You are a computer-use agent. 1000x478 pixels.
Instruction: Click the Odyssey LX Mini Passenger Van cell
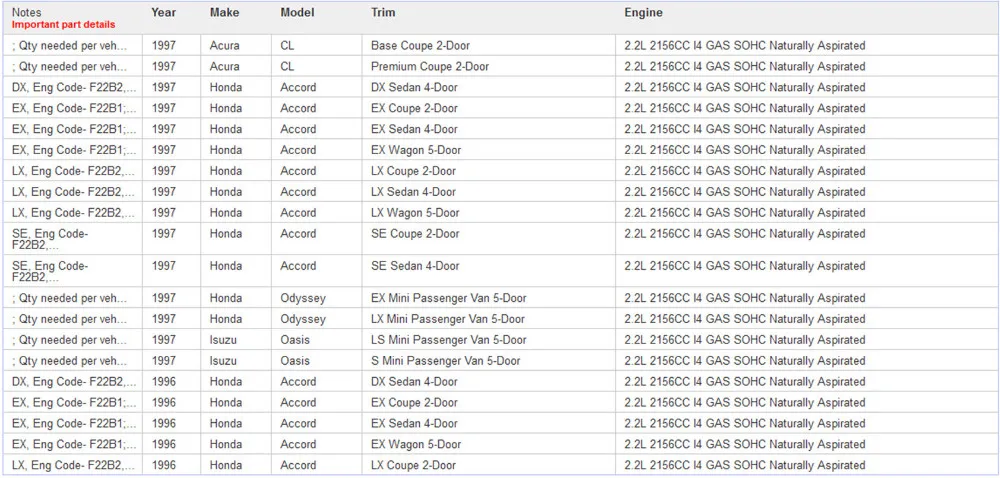pos(448,319)
